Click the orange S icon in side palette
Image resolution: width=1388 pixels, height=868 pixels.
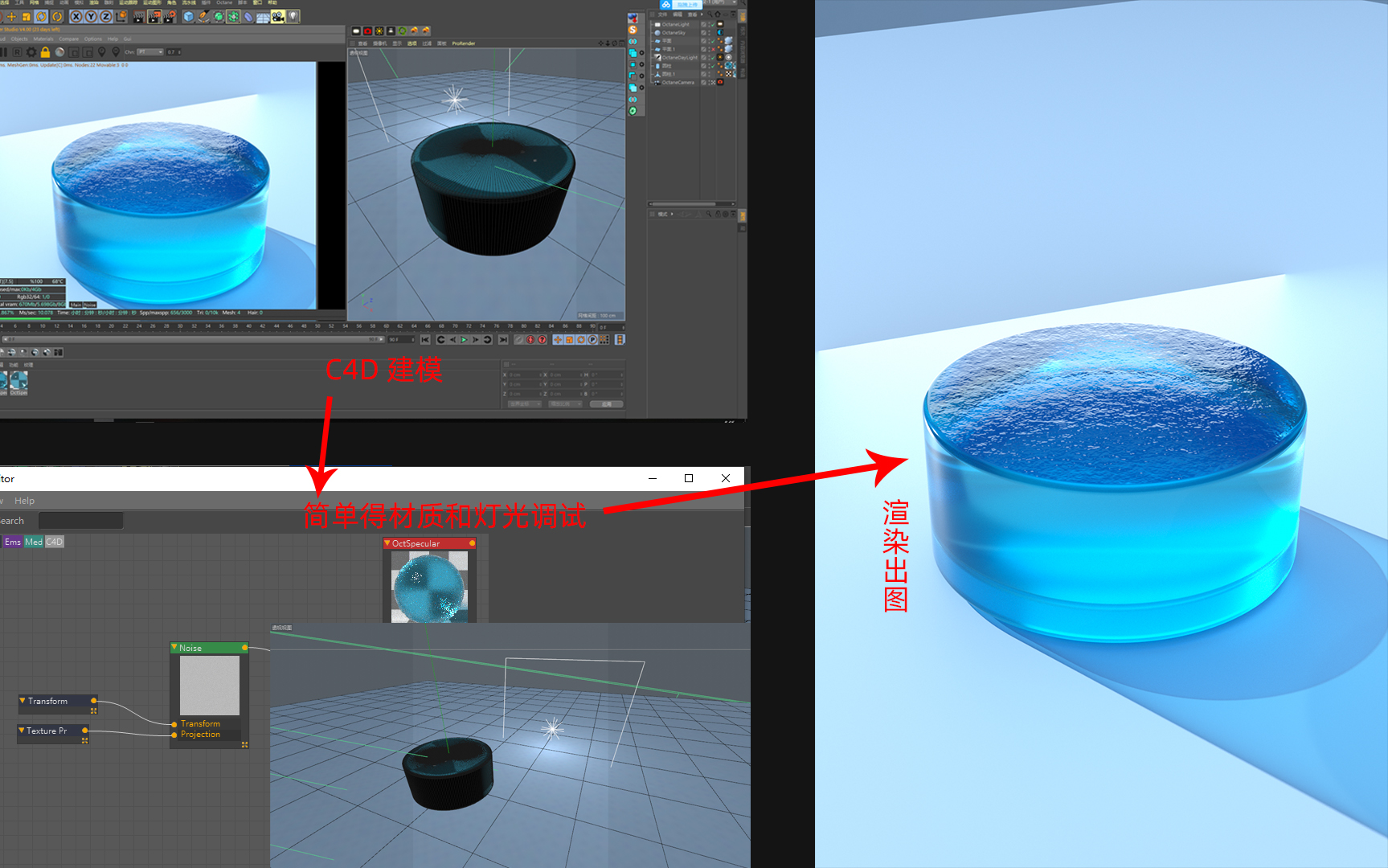click(633, 30)
